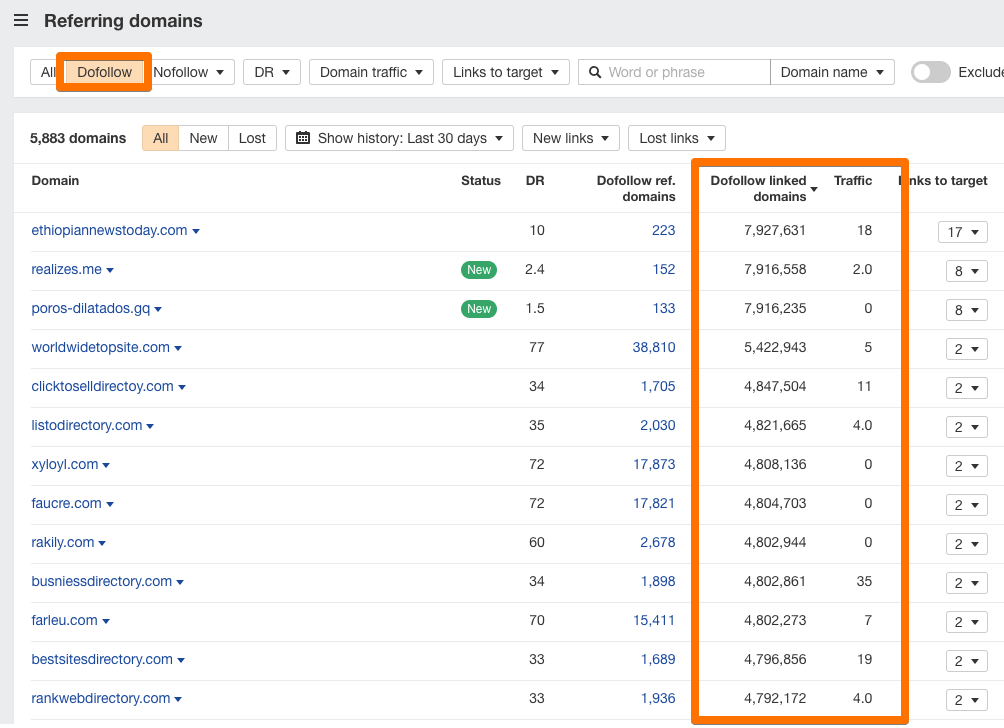Screen dimensions: 1004x728
Task: Toggle the Exclude switch
Action: tap(930, 72)
